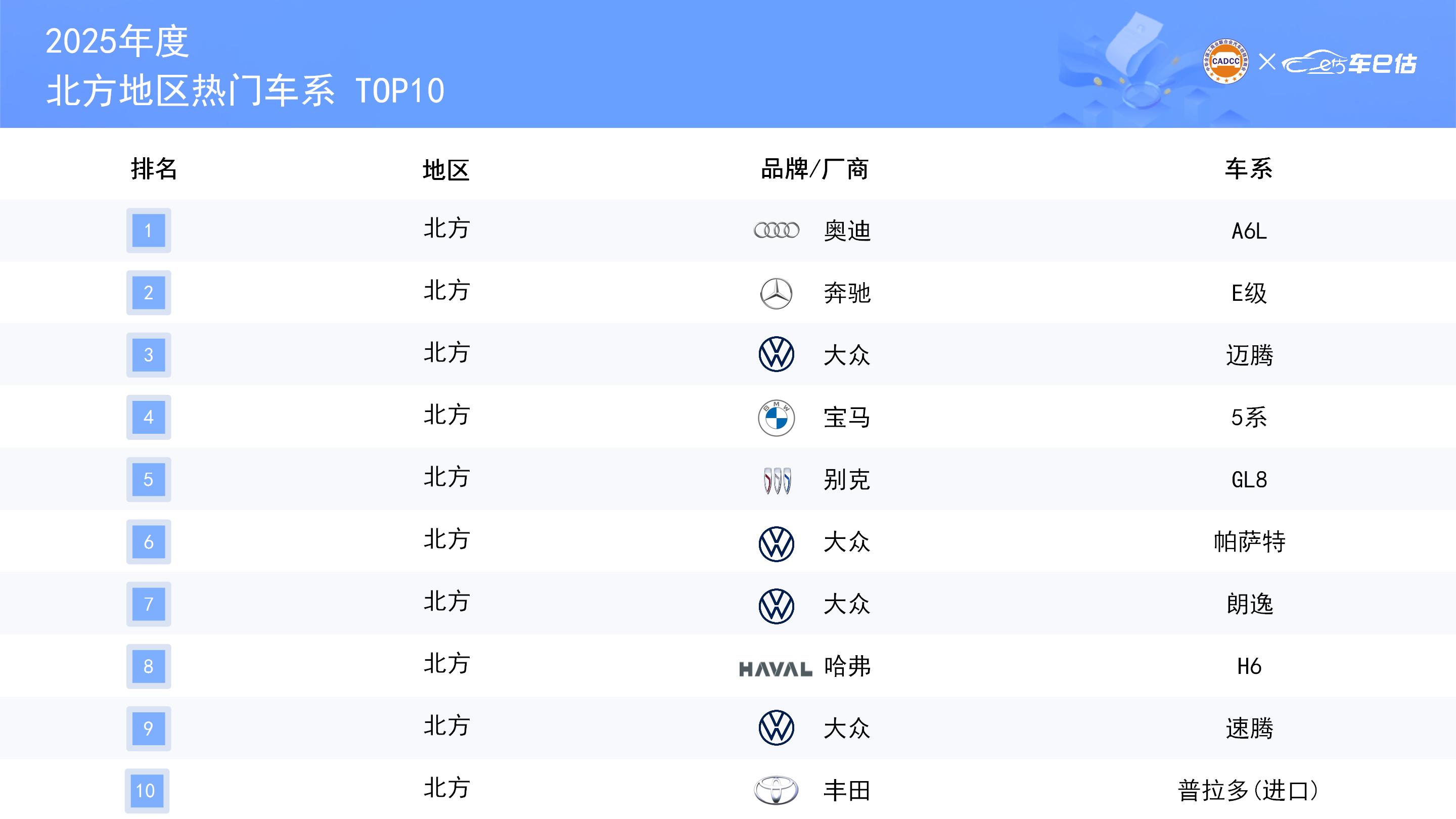1456x819 pixels.
Task: Click the Volkswagen logo beside 迈腾
Action: (776, 354)
